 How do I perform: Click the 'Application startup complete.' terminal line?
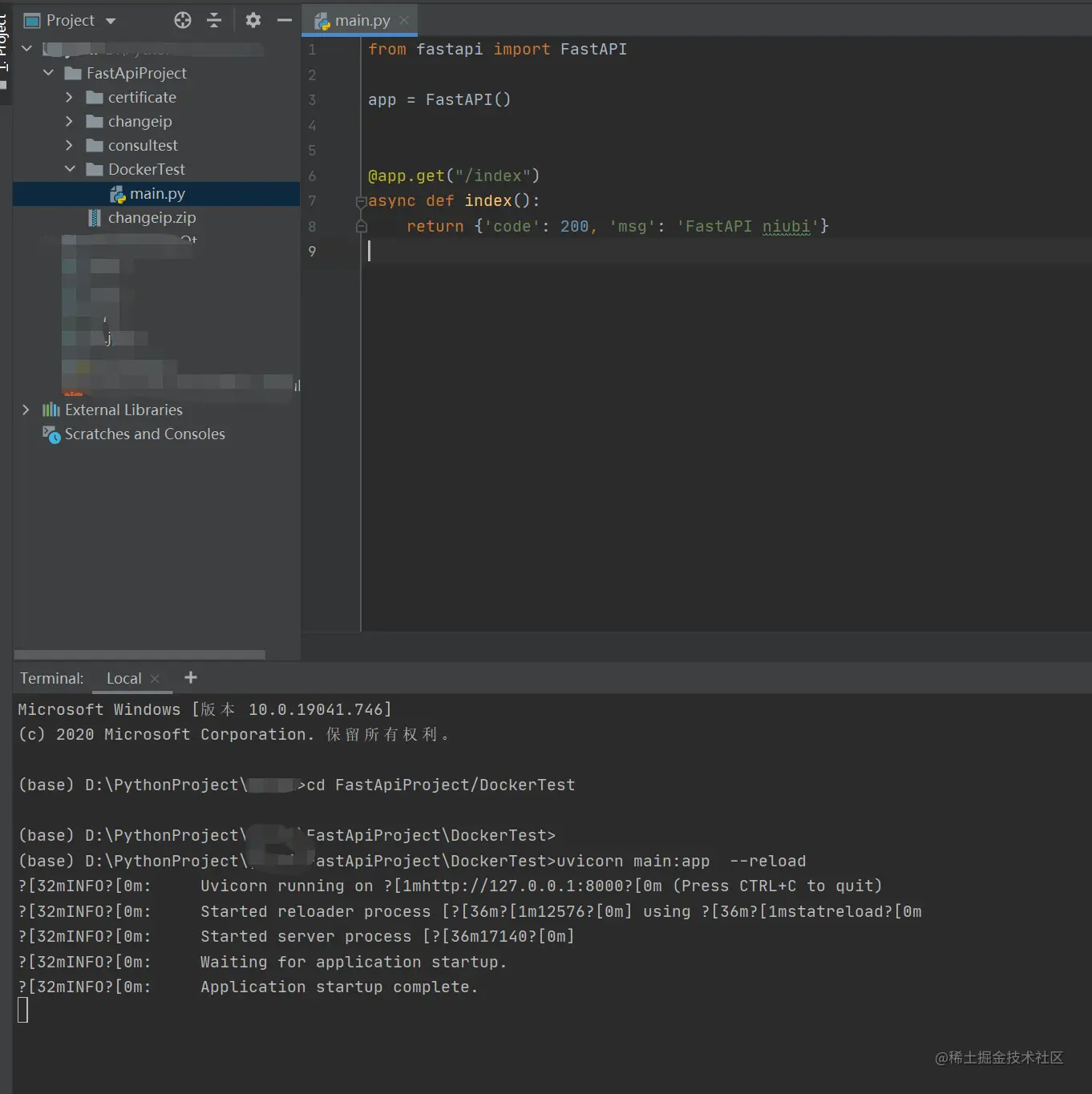point(339,987)
